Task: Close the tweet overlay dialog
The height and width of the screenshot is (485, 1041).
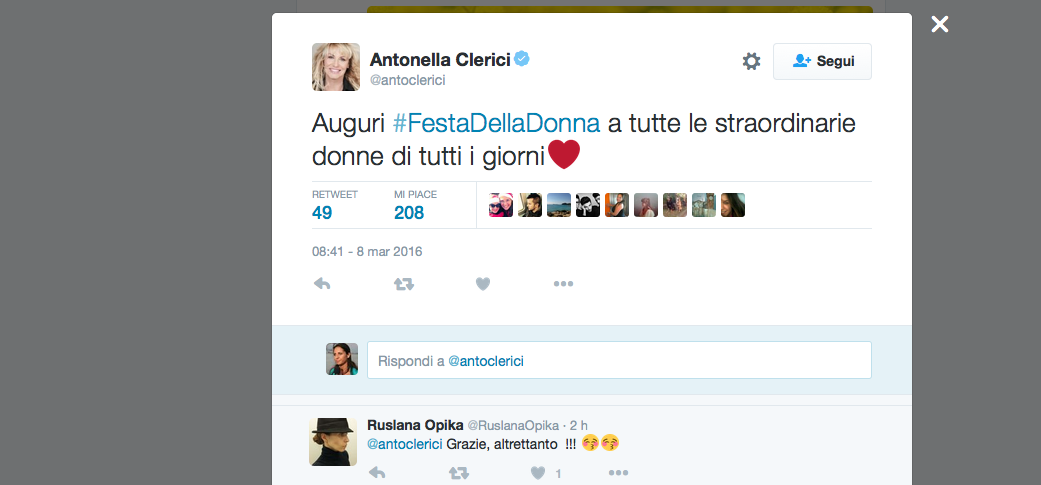Action: [940, 24]
